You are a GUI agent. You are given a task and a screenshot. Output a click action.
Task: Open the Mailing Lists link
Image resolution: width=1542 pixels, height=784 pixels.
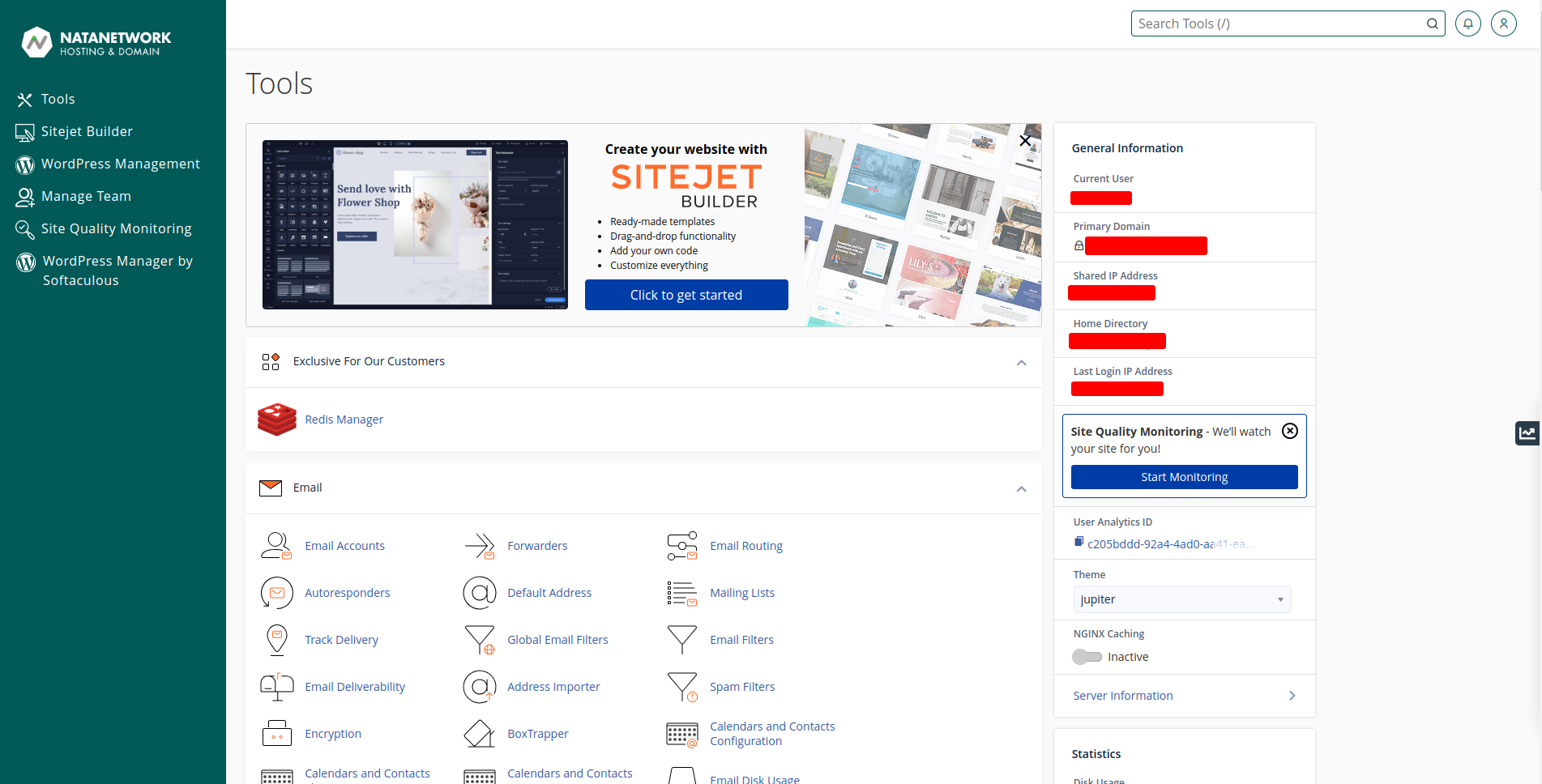742,593
